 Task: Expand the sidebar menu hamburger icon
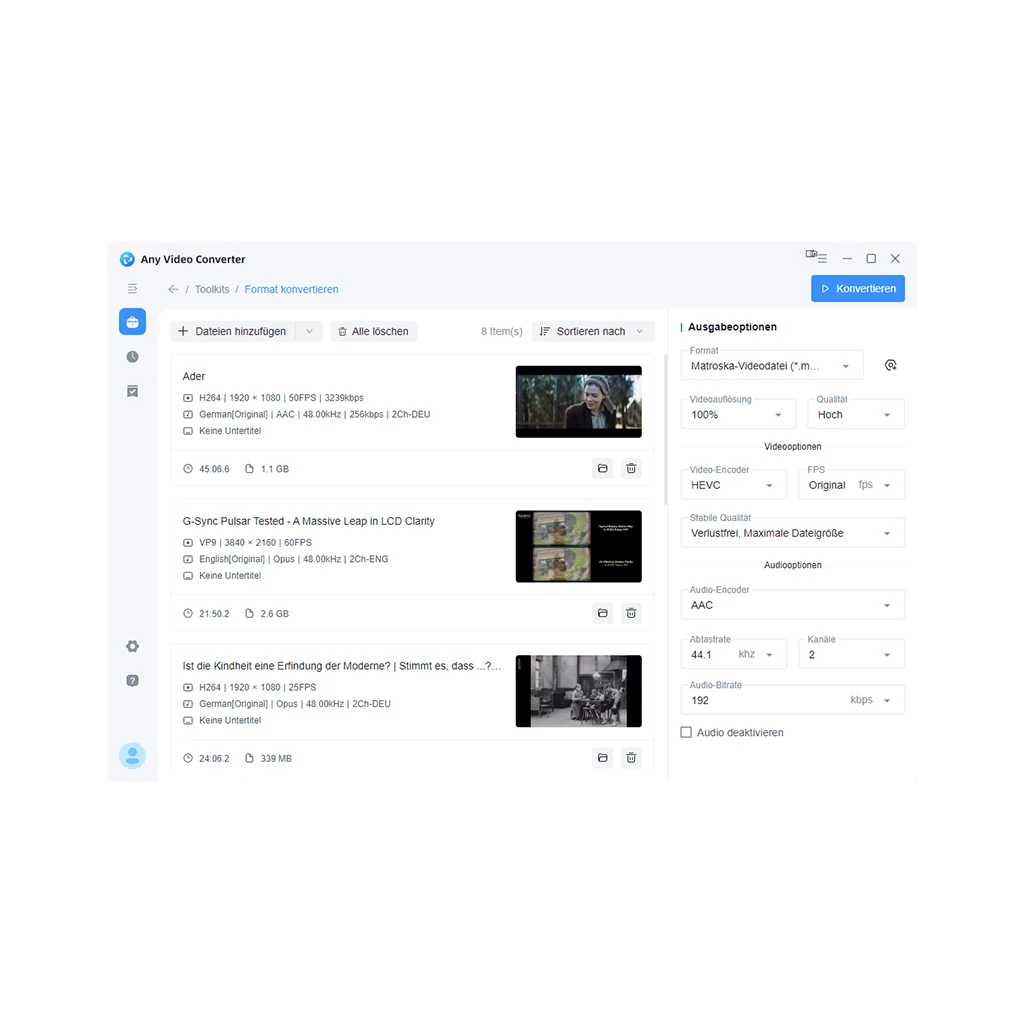(132, 289)
